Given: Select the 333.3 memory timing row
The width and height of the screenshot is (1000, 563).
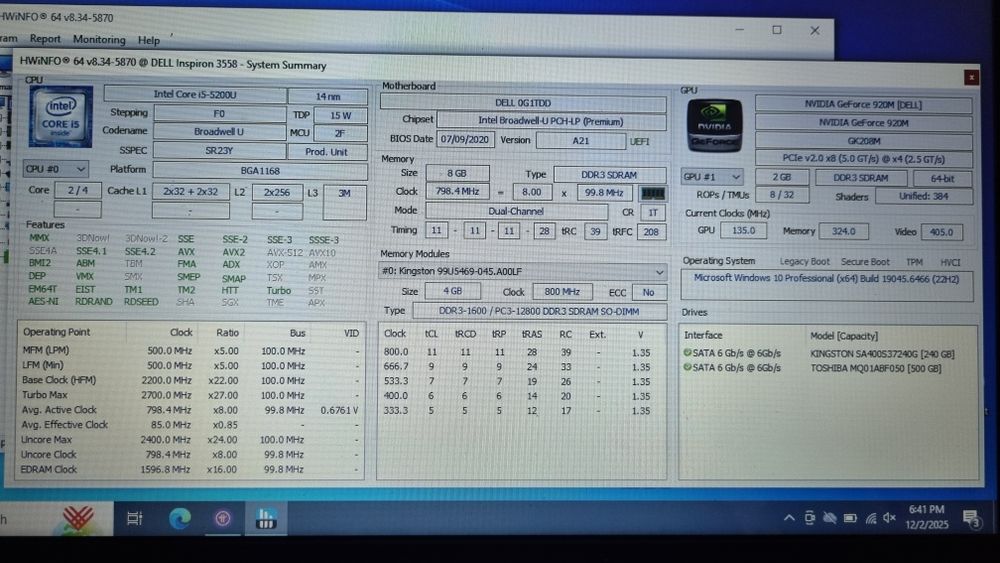Looking at the screenshot, I should [520, 411].
